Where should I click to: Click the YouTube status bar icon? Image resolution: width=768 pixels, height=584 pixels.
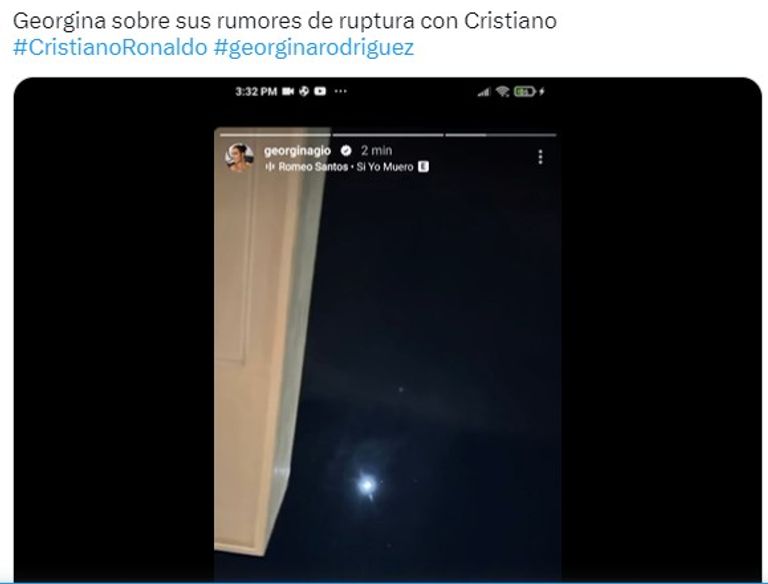pyautogui.click(x=320, y=91)
